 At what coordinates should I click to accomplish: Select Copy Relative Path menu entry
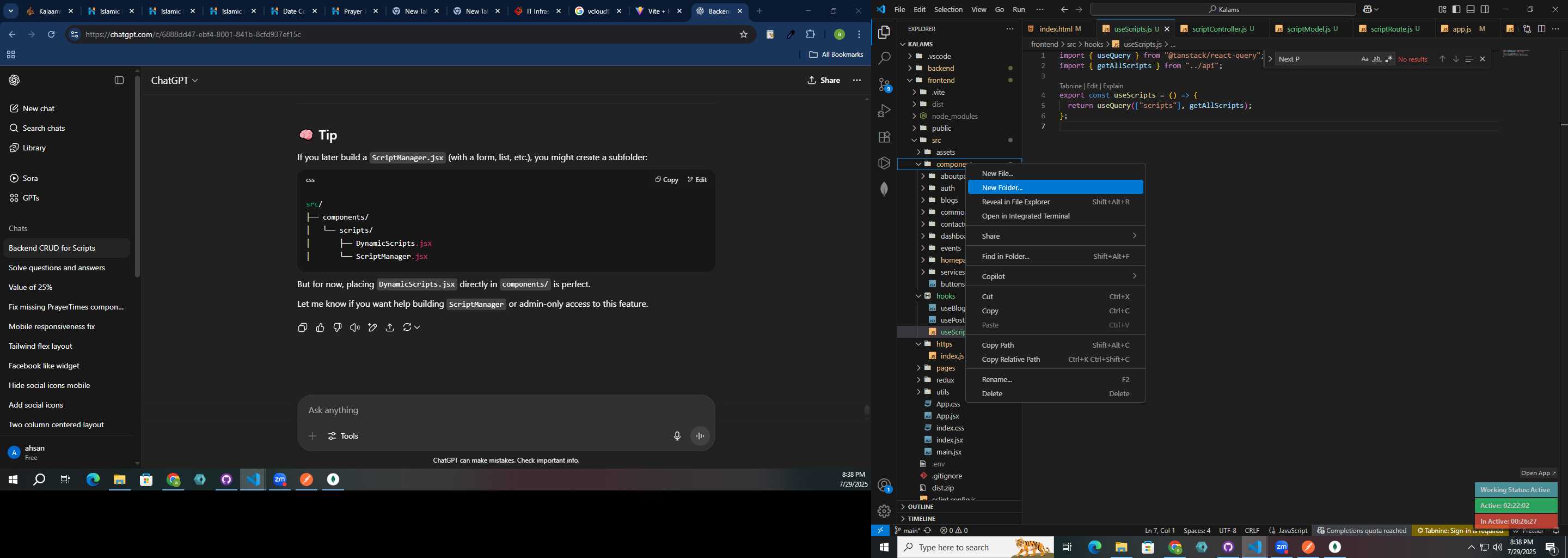pos(1056,360)
